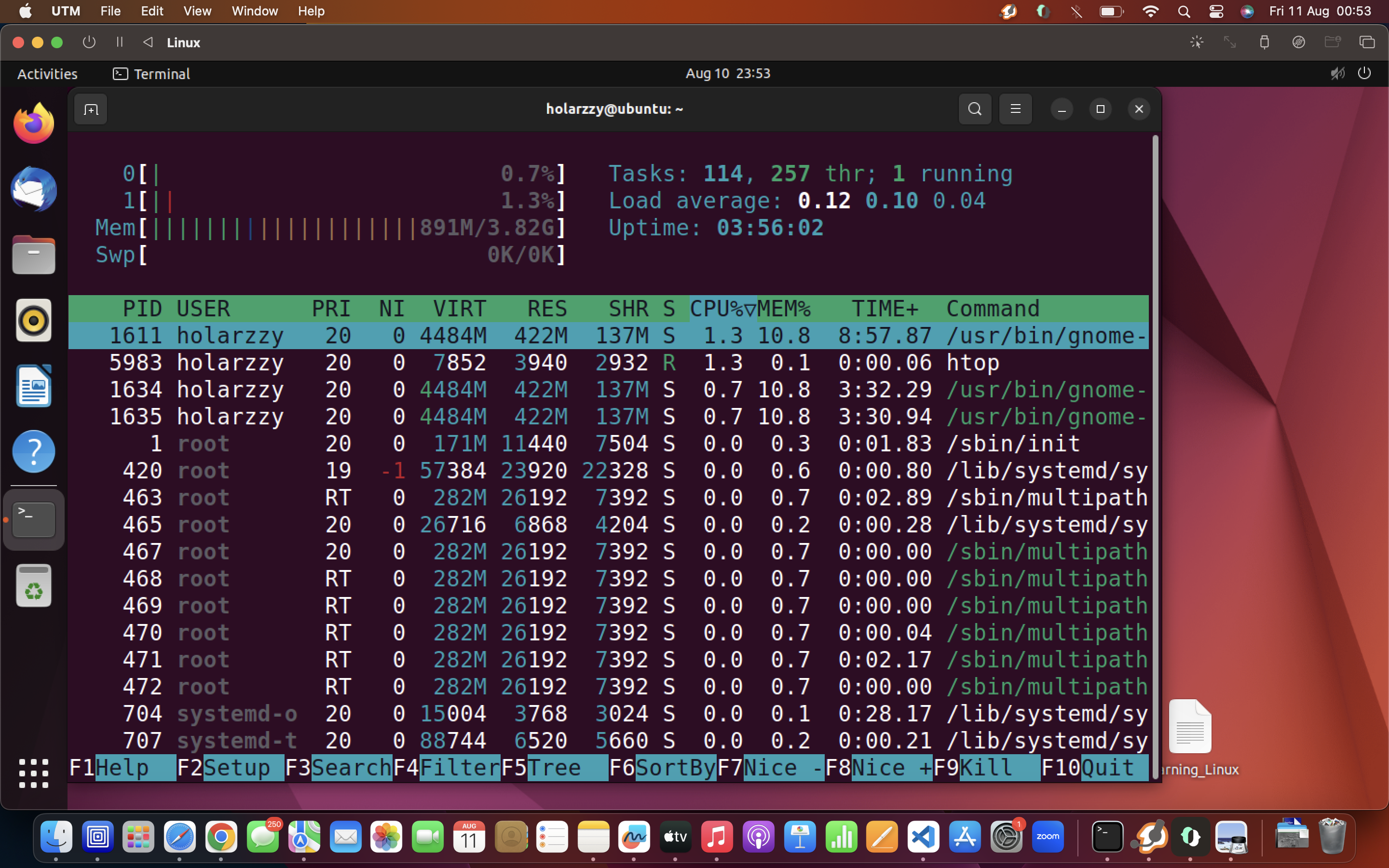Open a new terminal tab
The image size is (1389, 868).
[91, 109]
